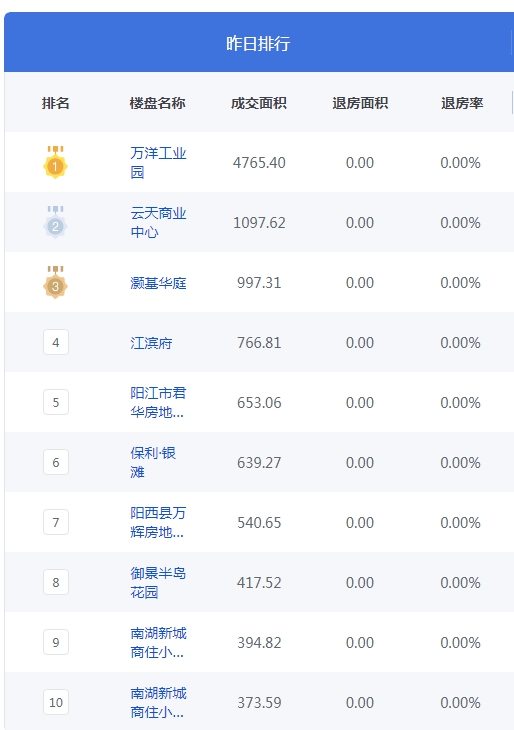Viewport: 514px width, 730px height.
Task: Click the rank 8 number badge
Action: pyautogui.click(x=56, y=582)
